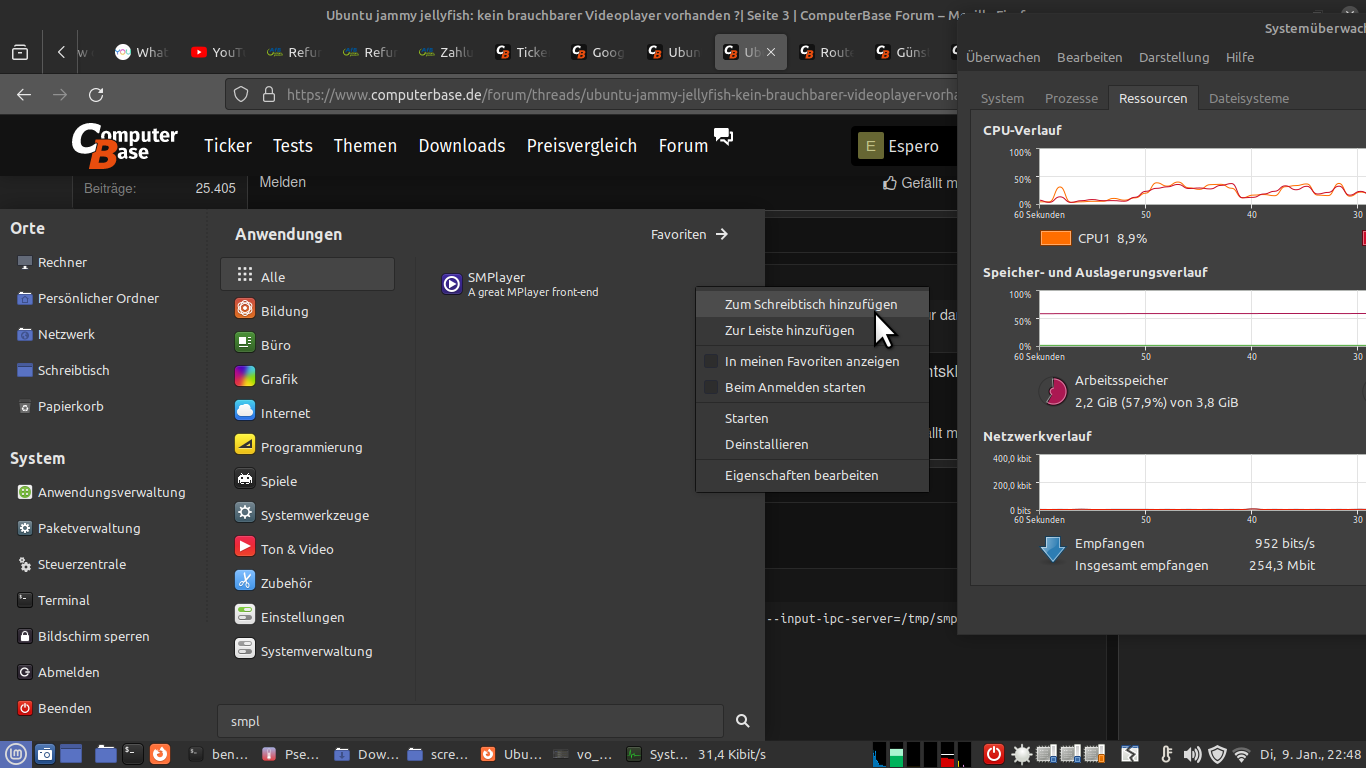Click Beenden to shut down

(54, 708)
